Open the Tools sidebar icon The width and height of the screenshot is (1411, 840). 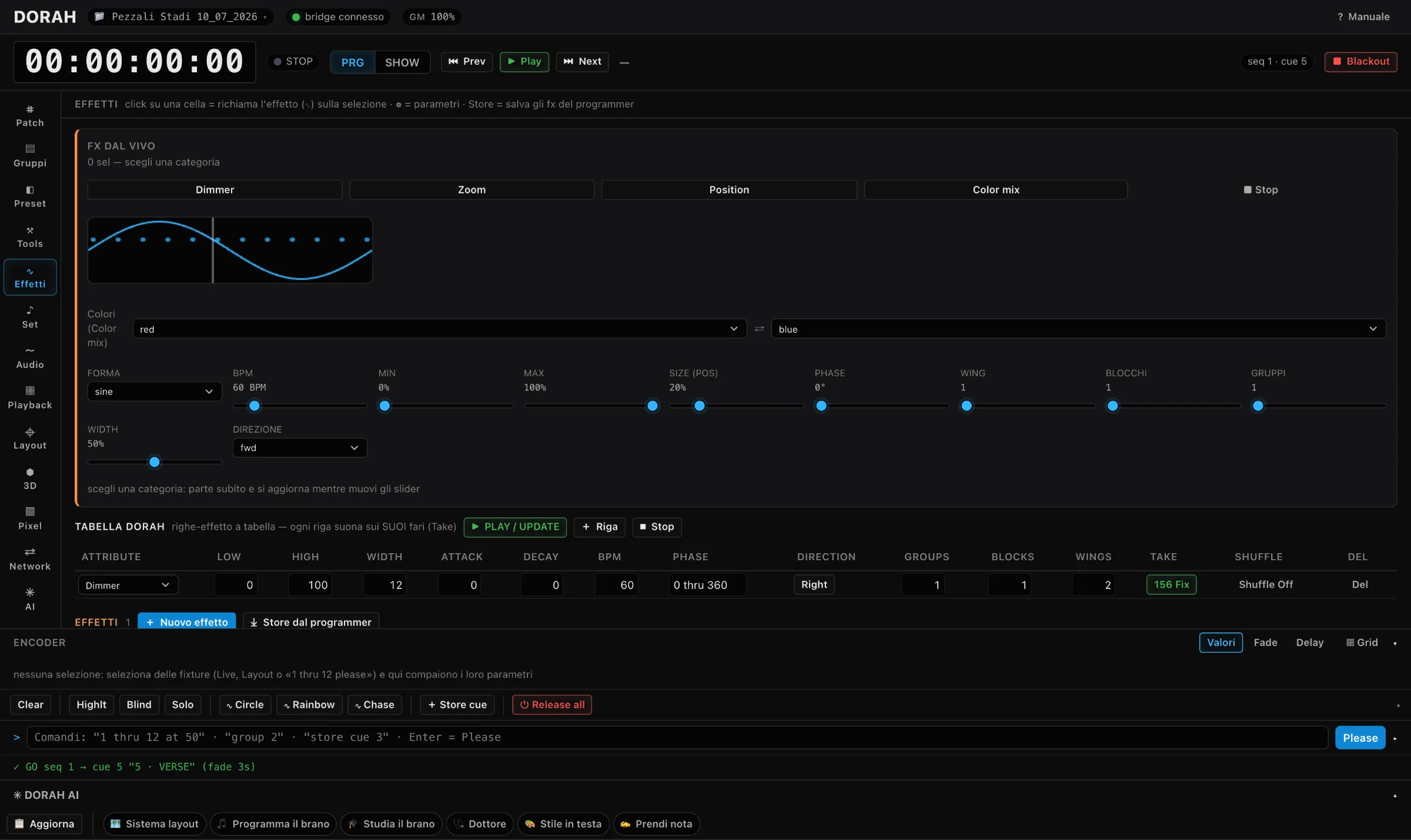[30, 237]
